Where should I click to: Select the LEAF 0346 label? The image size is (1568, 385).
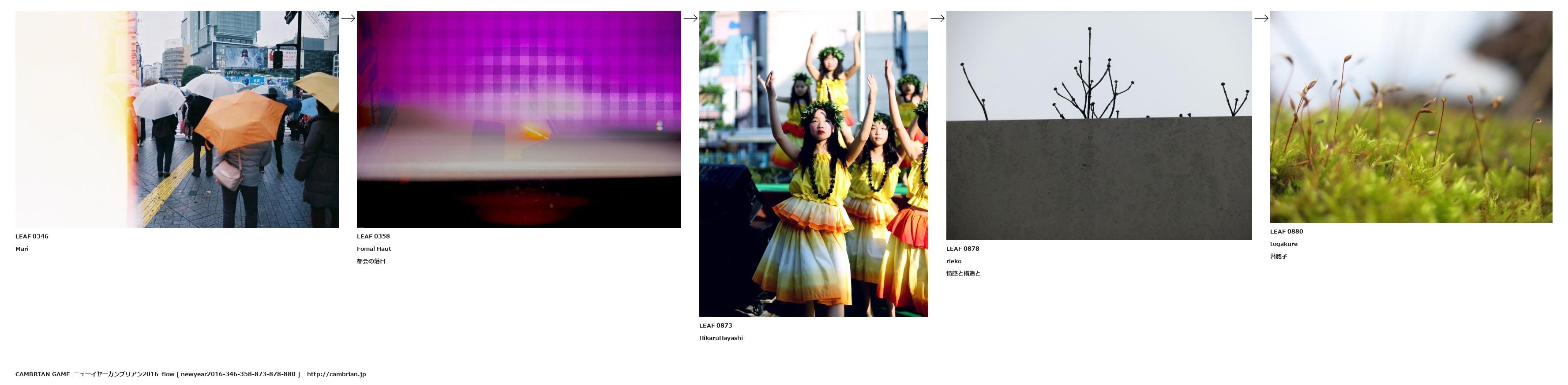32,236
